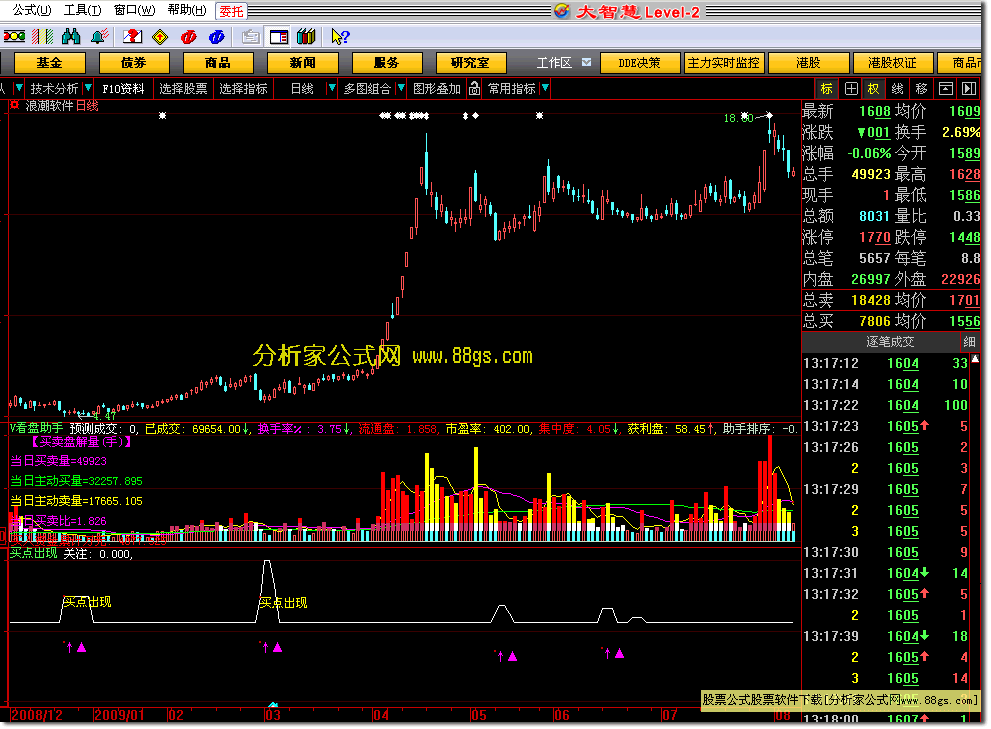Click the 港股 button

808,63
